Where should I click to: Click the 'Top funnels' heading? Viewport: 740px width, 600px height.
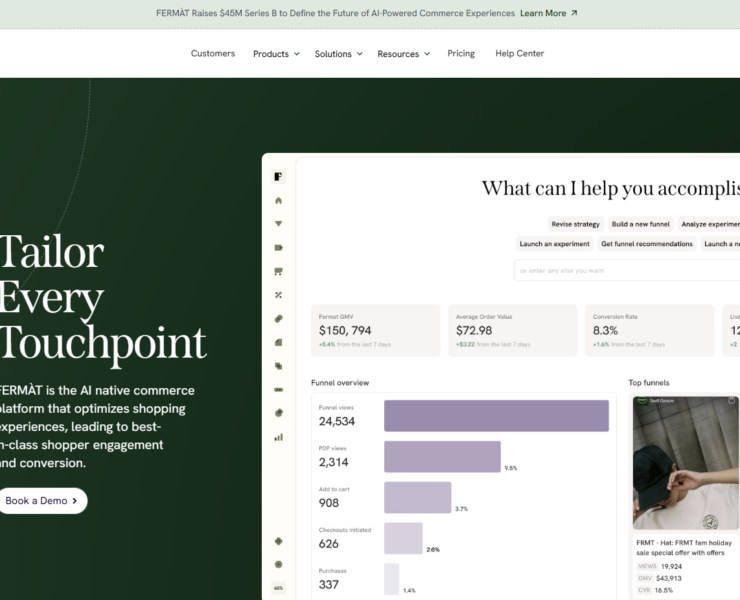(649, 383)
